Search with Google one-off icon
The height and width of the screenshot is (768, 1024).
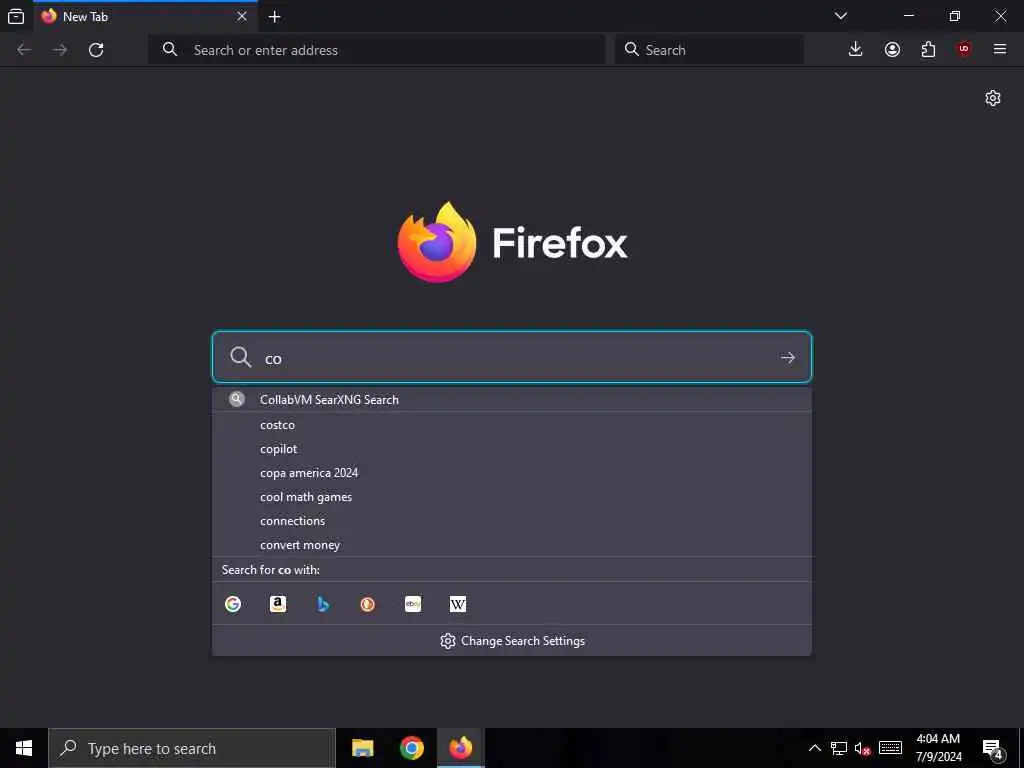232,604
